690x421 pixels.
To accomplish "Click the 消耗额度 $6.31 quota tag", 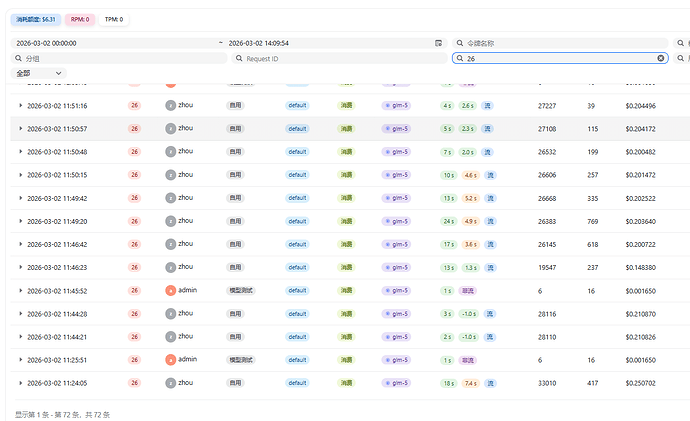I will pyautogui.click(x=36, y=19).
